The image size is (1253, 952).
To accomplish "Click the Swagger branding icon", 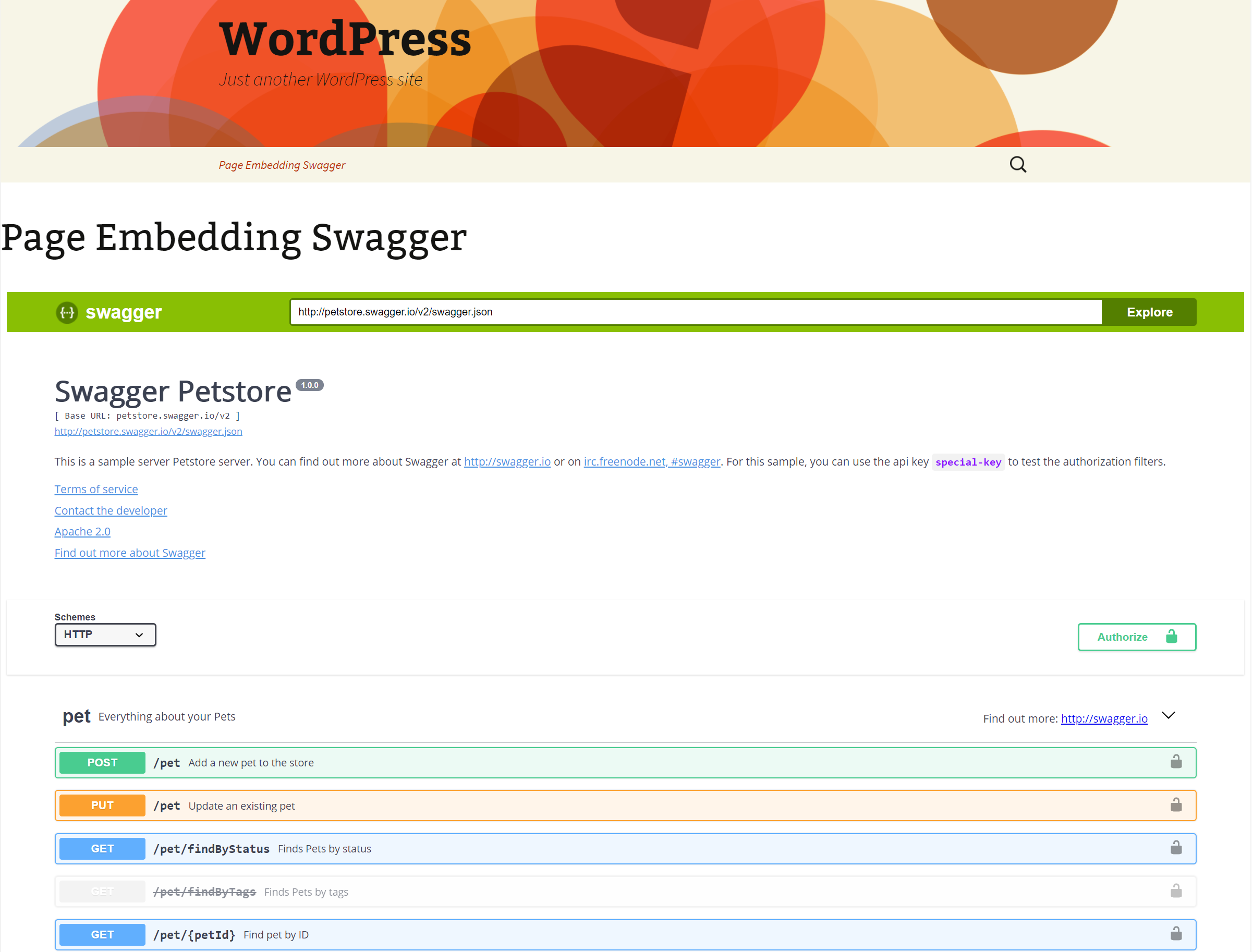I will click(67, 312).
